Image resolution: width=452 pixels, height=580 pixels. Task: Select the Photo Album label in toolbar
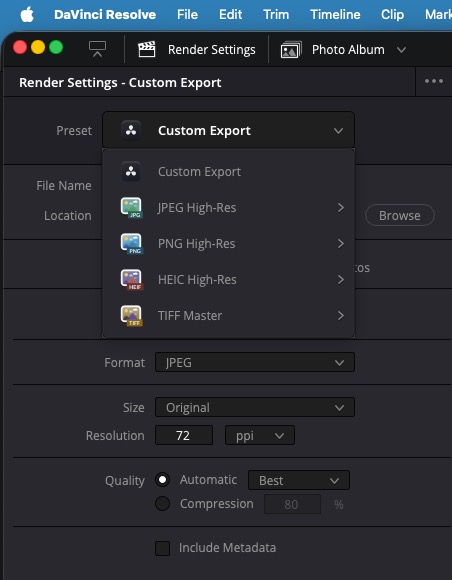[x=348, y=50]
